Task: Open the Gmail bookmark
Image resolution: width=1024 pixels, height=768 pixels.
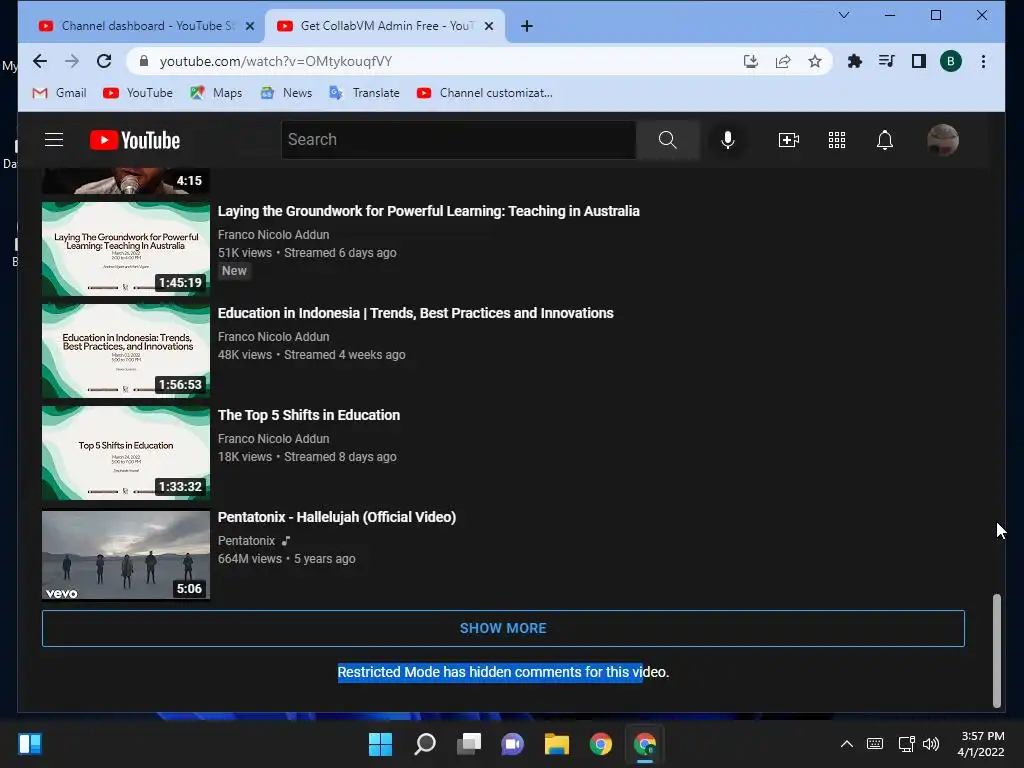Action: pos(59,93)
